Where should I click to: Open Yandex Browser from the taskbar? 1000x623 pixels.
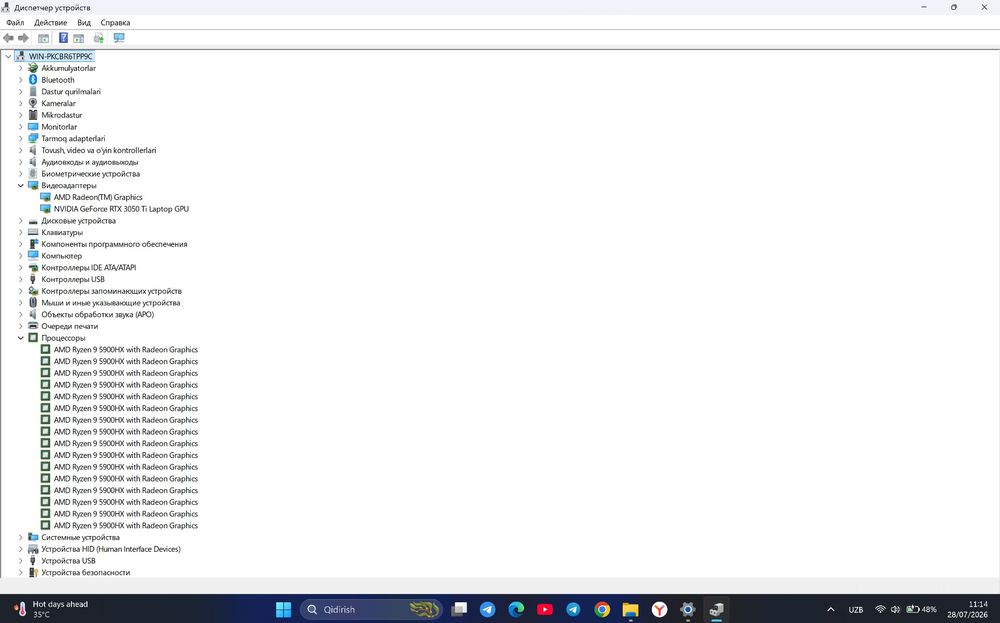point(659,610)
